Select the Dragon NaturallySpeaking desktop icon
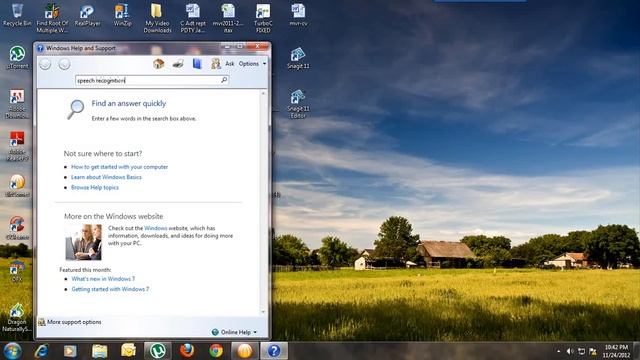This screenshot has width=640, height=360. [x=17, y=318]
